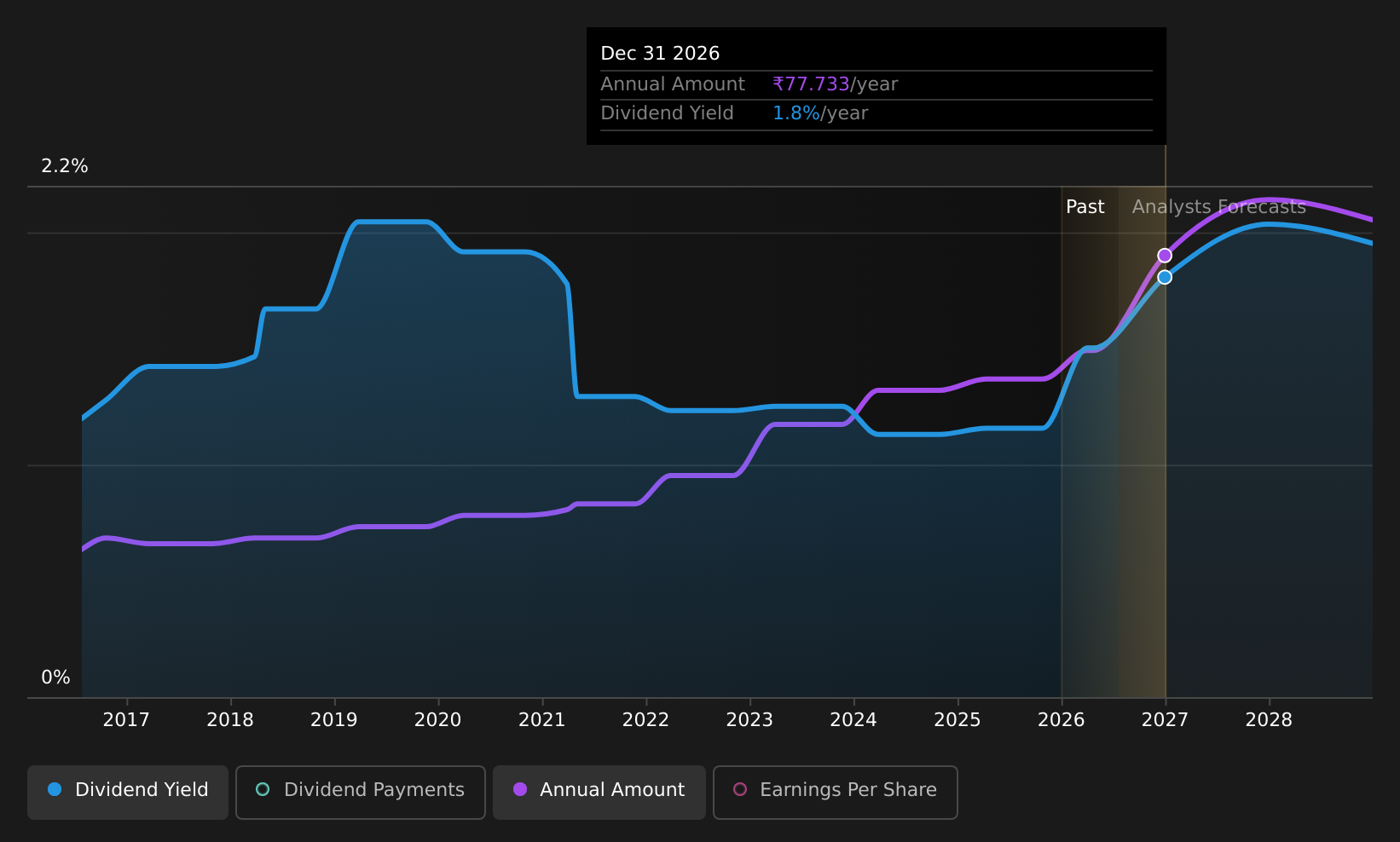The image size is (1400, 842).
Task: Enable the Earnings Per Share series
Action: pyautogui.click(x=835, y=792)
